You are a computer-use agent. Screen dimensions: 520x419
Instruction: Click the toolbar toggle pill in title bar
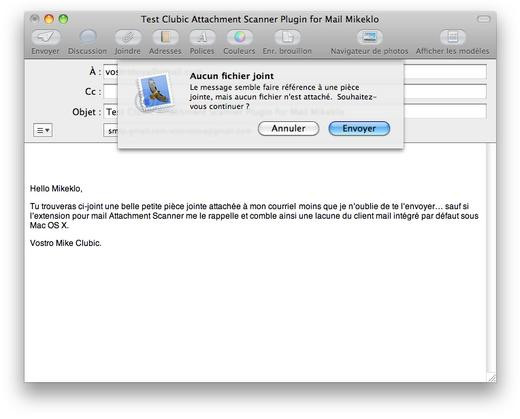point(483,19)
